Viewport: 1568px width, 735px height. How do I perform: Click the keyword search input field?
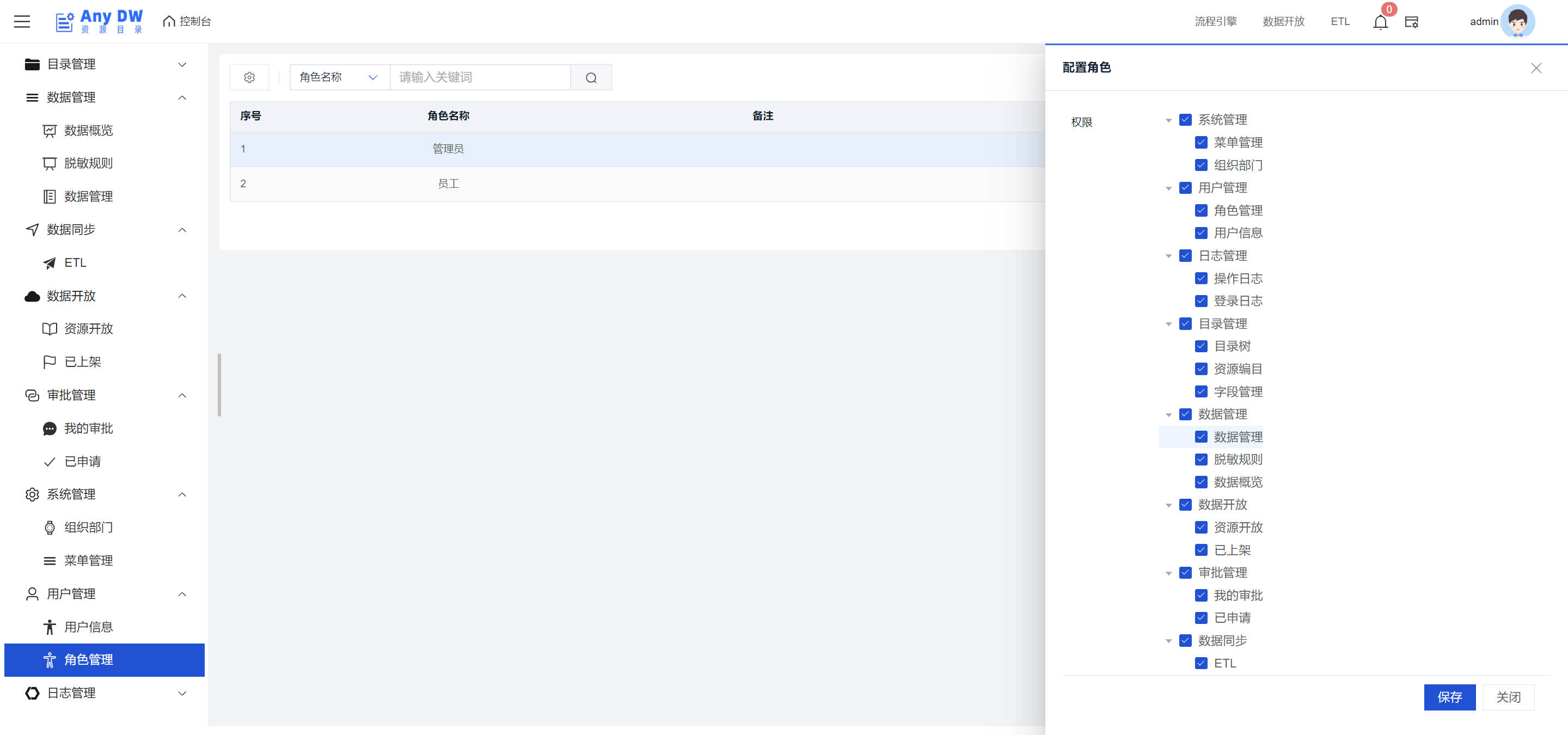coord(480,77)
